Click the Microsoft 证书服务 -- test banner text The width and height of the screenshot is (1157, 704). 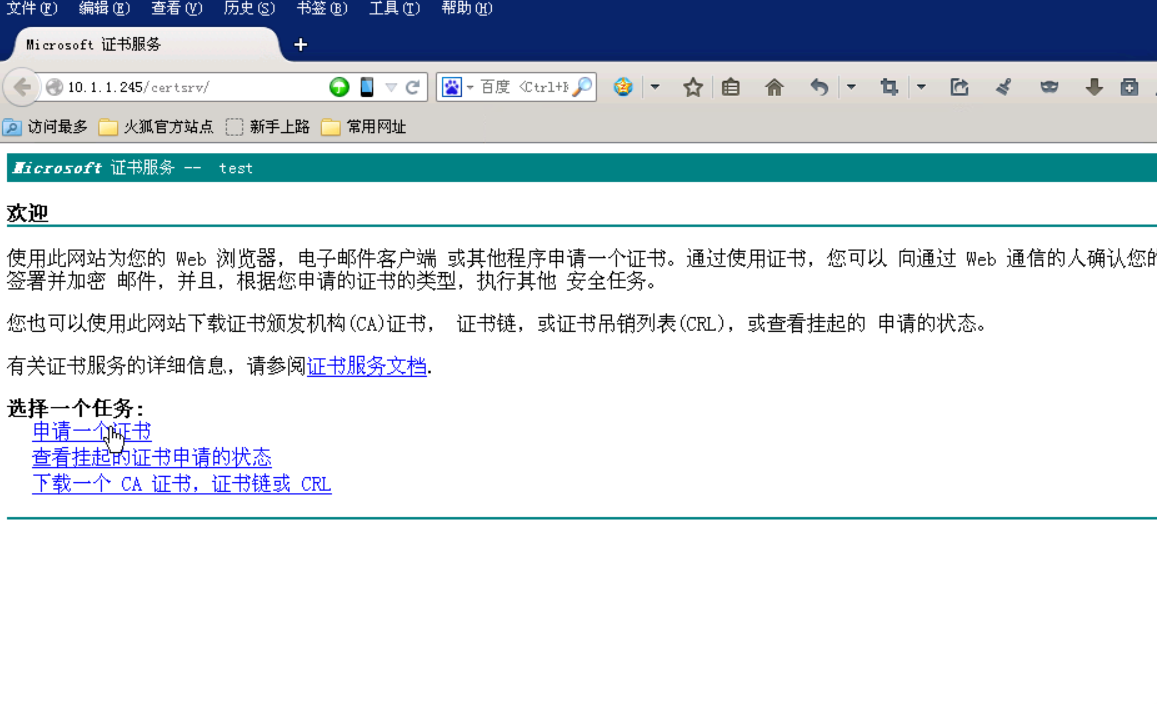(x=133, y=168)
